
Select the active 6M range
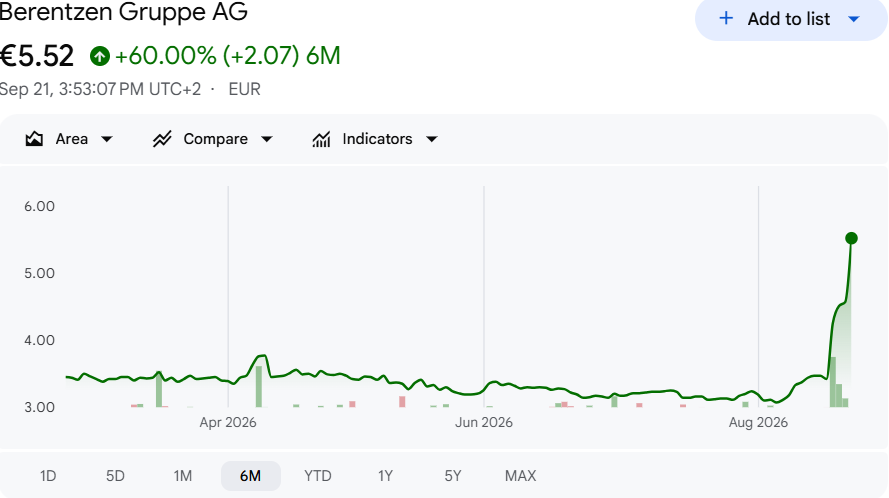coord(251,476)
